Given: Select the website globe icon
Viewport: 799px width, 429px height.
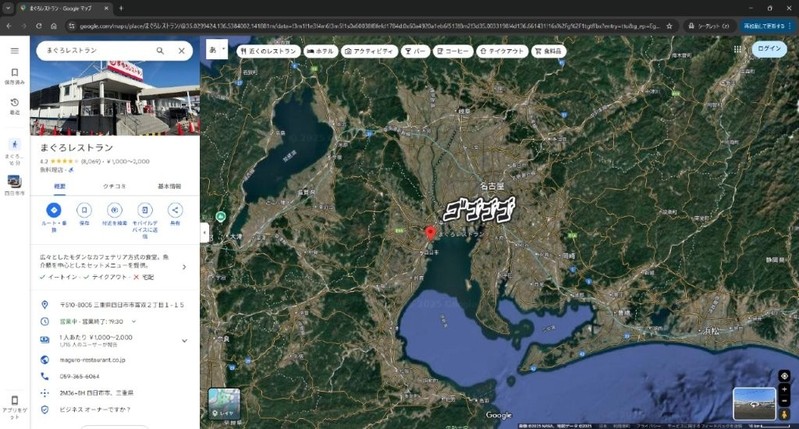Looking at the screenshot, I should coord(45,360).
